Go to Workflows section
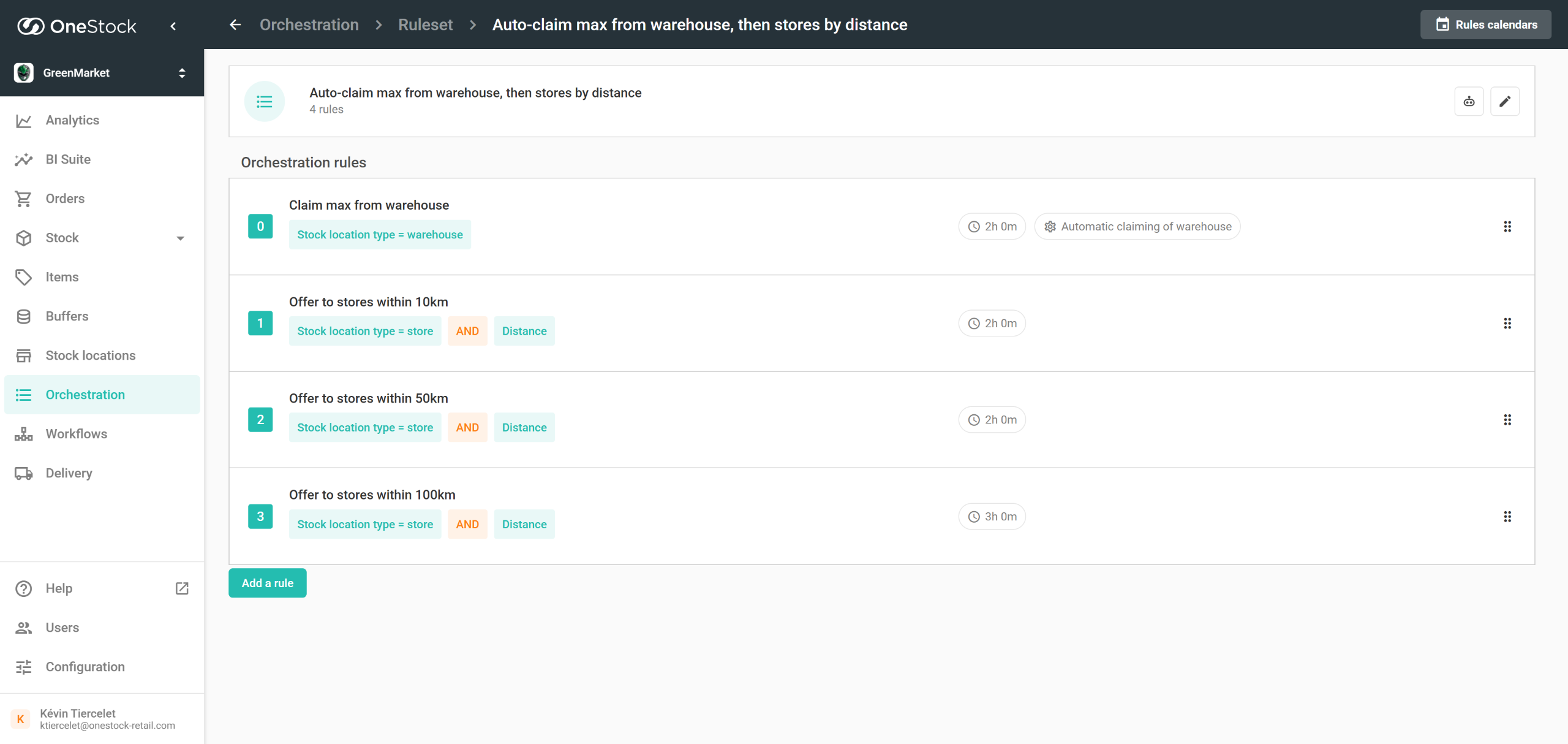 (x=76, y=434)
